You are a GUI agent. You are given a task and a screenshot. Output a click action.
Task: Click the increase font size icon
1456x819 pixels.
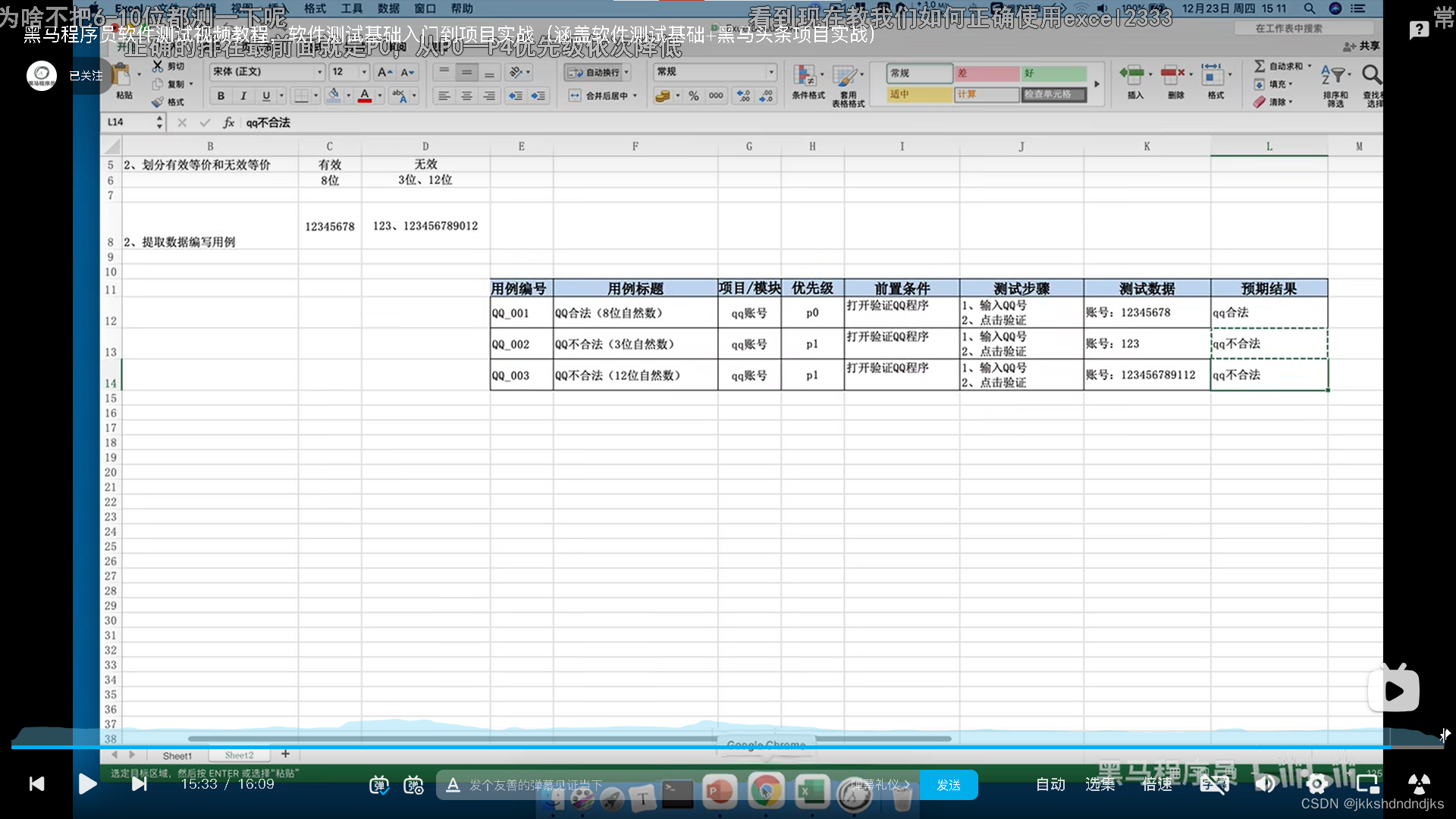(x=384, y=72)
